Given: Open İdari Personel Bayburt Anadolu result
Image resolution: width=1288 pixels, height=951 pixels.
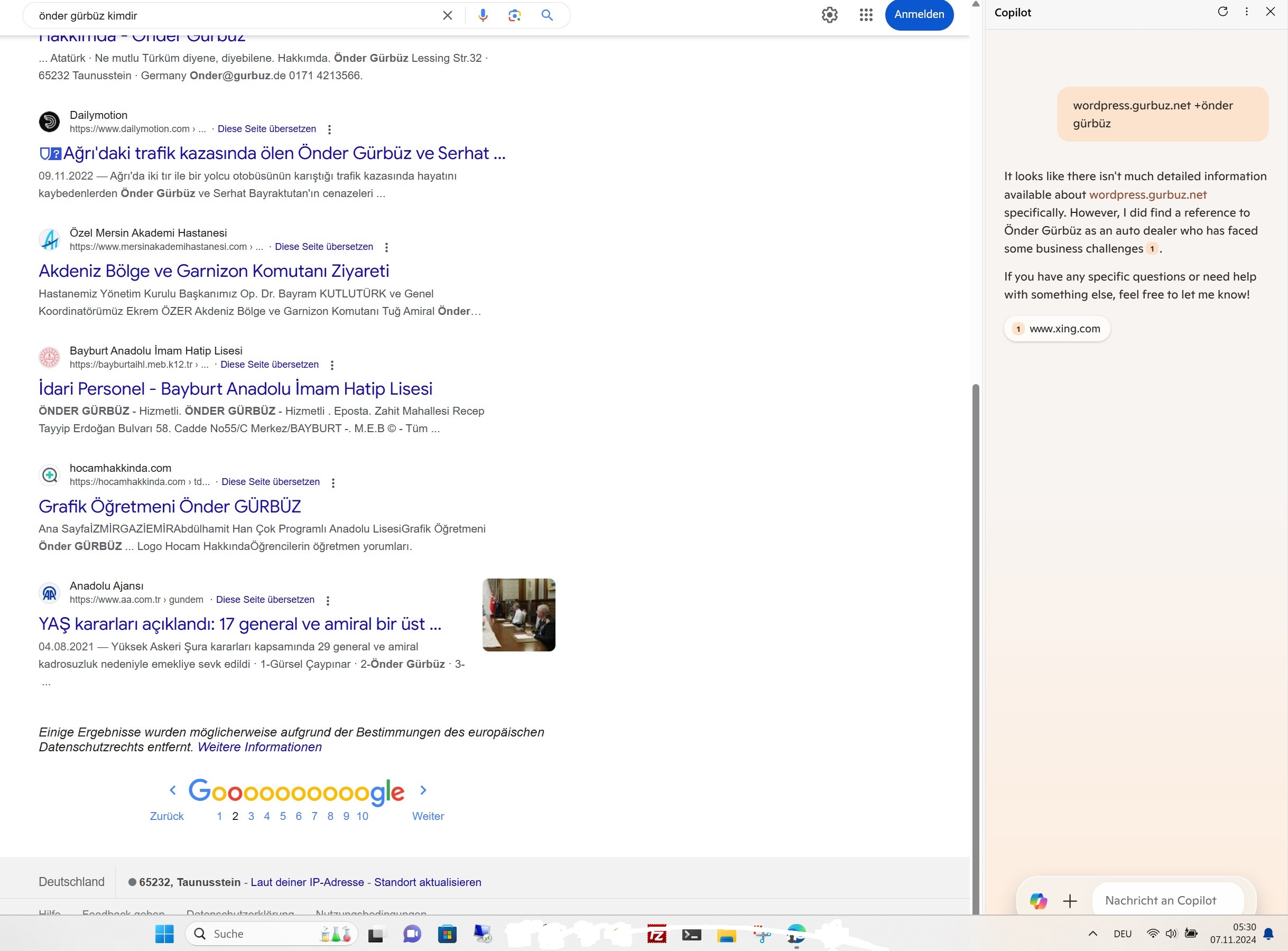Looking at the screenshot, I should 236,388.
